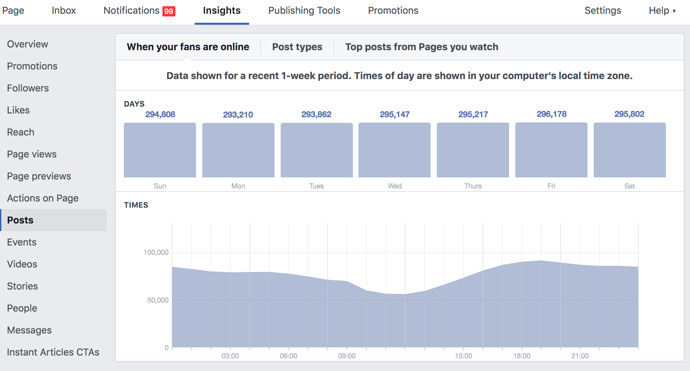The height and width of the screenshot is (371, 690).
Task: Select the Friday bar in Days chart
Action: tap(551, 150)
